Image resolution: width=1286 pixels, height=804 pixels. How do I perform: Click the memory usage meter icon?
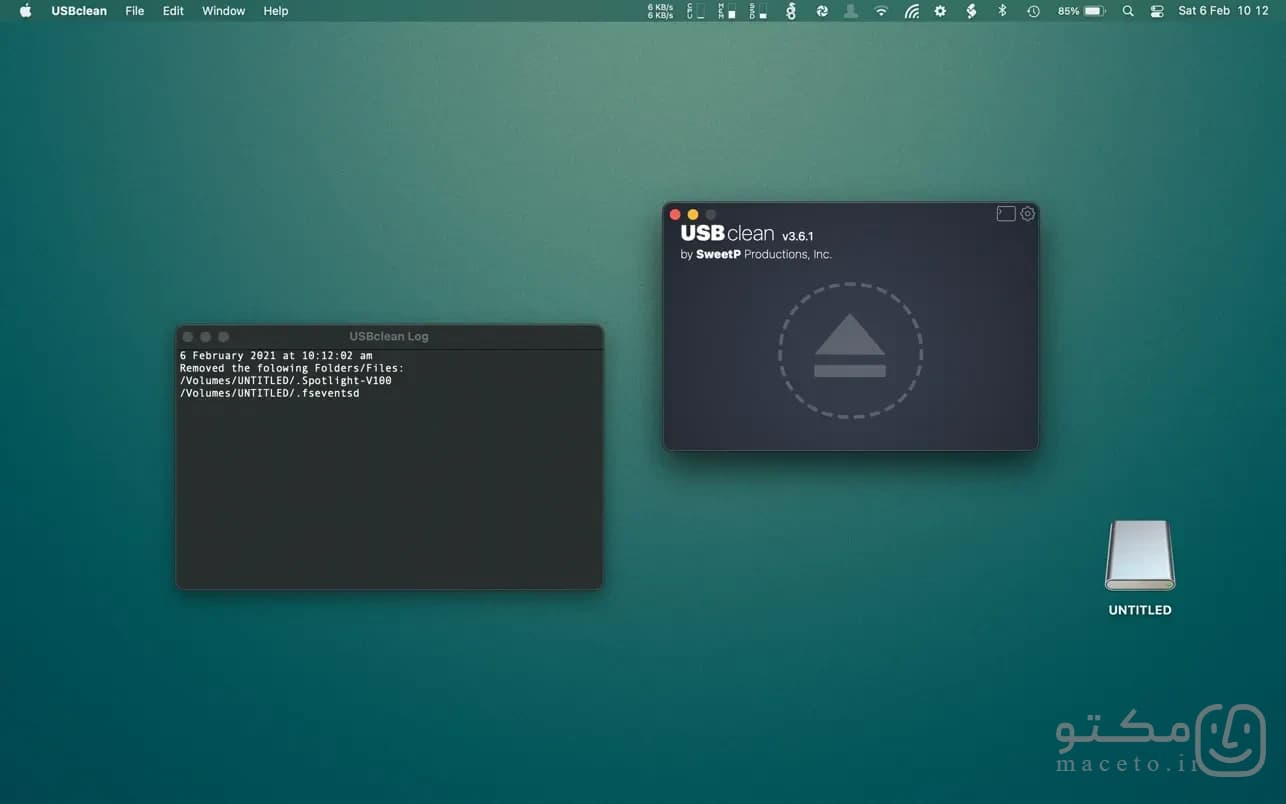727,11
